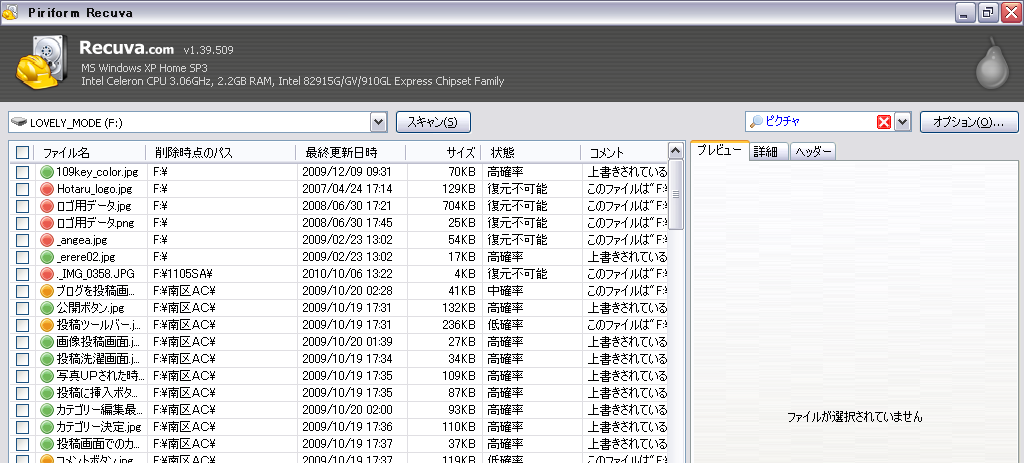Click into the ピクチャ filter text field
The height and width of the screenshot is (463, 1024).
[820, 121]
